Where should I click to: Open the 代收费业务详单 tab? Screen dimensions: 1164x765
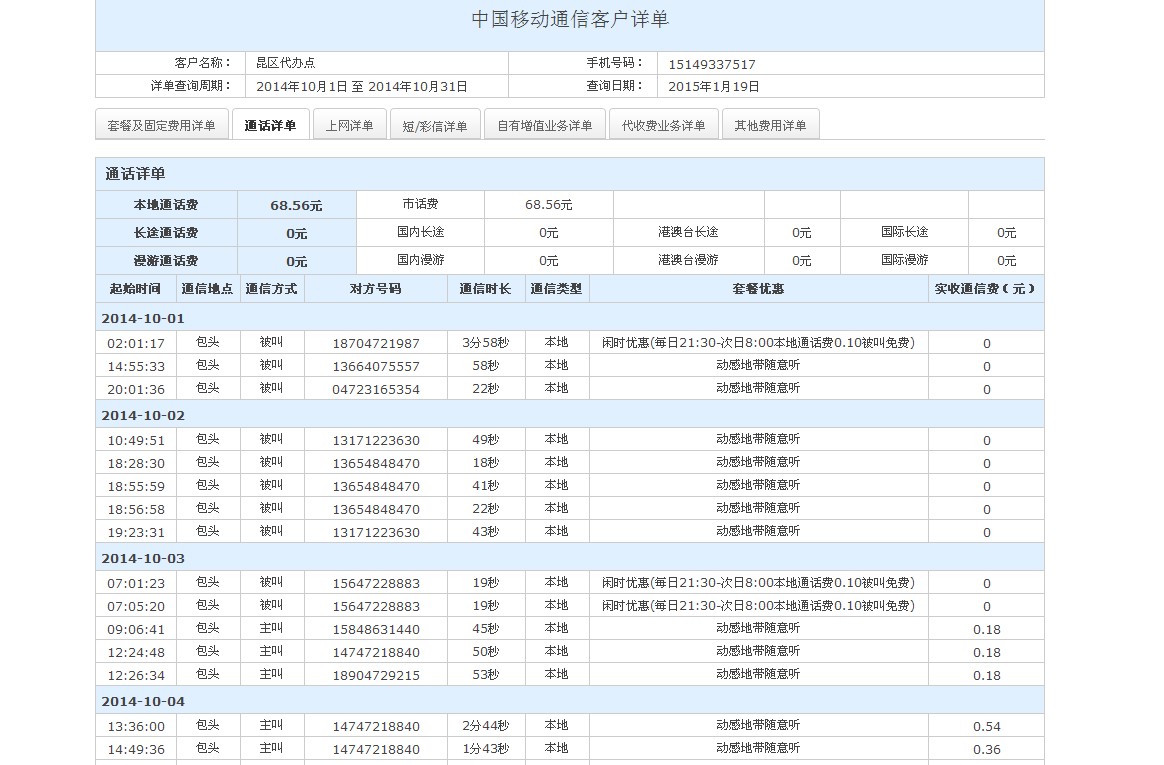pyautogui.click(x=663, y=125)
